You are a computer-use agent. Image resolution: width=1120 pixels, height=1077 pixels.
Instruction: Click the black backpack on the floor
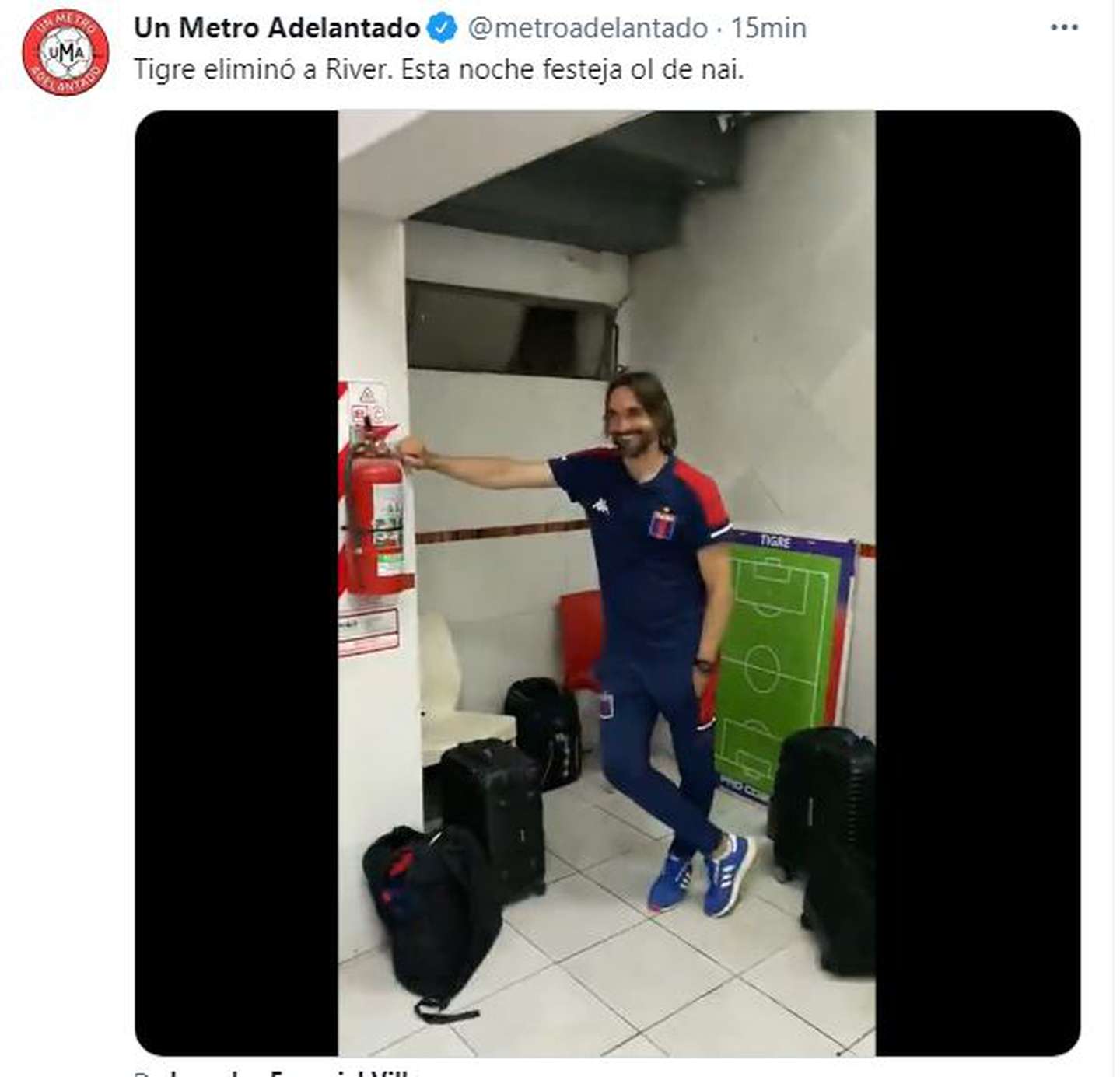point(432,921)
